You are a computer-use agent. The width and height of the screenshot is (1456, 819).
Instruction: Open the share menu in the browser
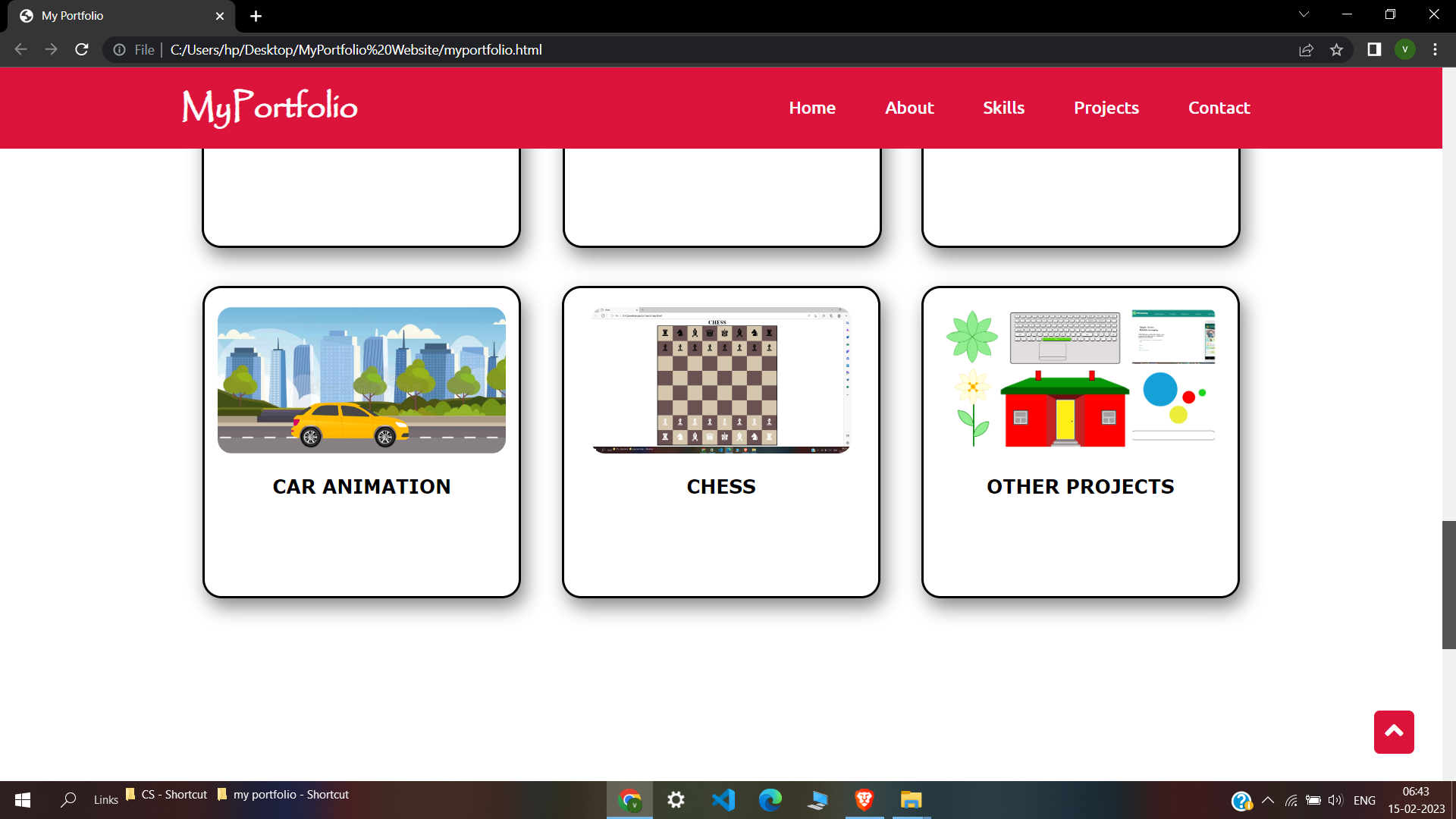1307,49
